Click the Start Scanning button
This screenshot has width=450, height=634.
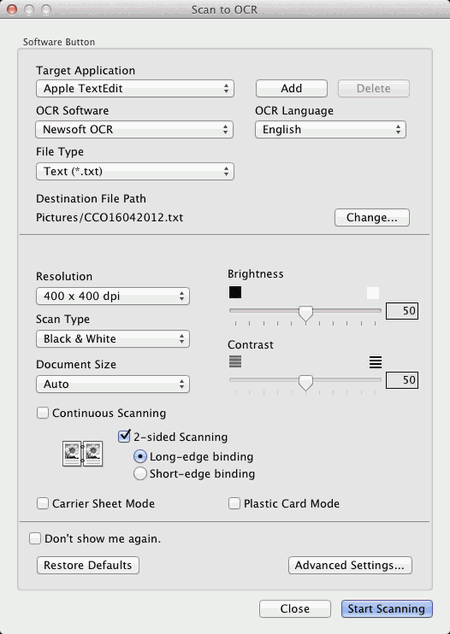387,609
